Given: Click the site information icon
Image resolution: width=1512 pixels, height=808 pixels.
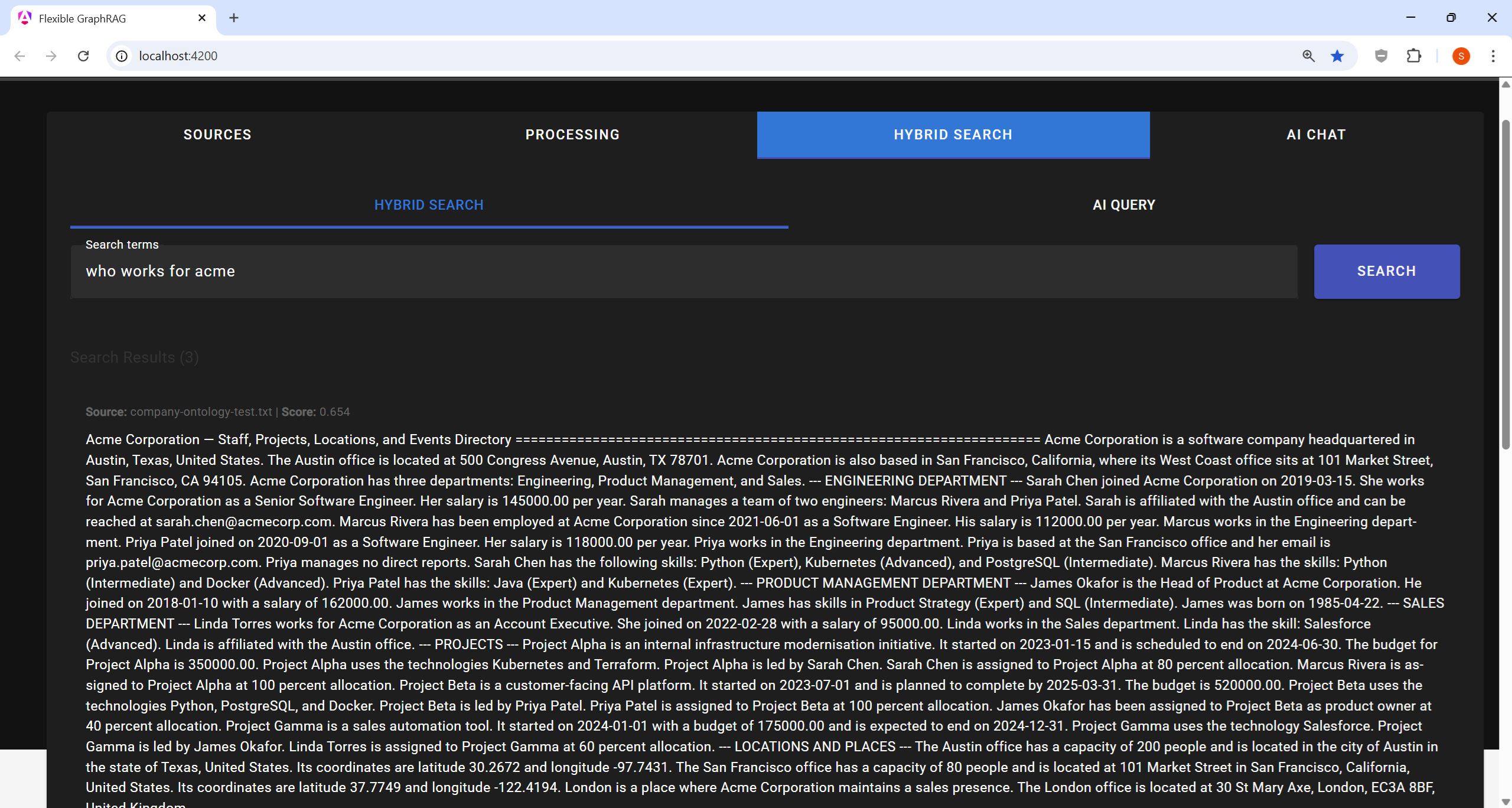Looking at the screenshot, I should point(122,56).
